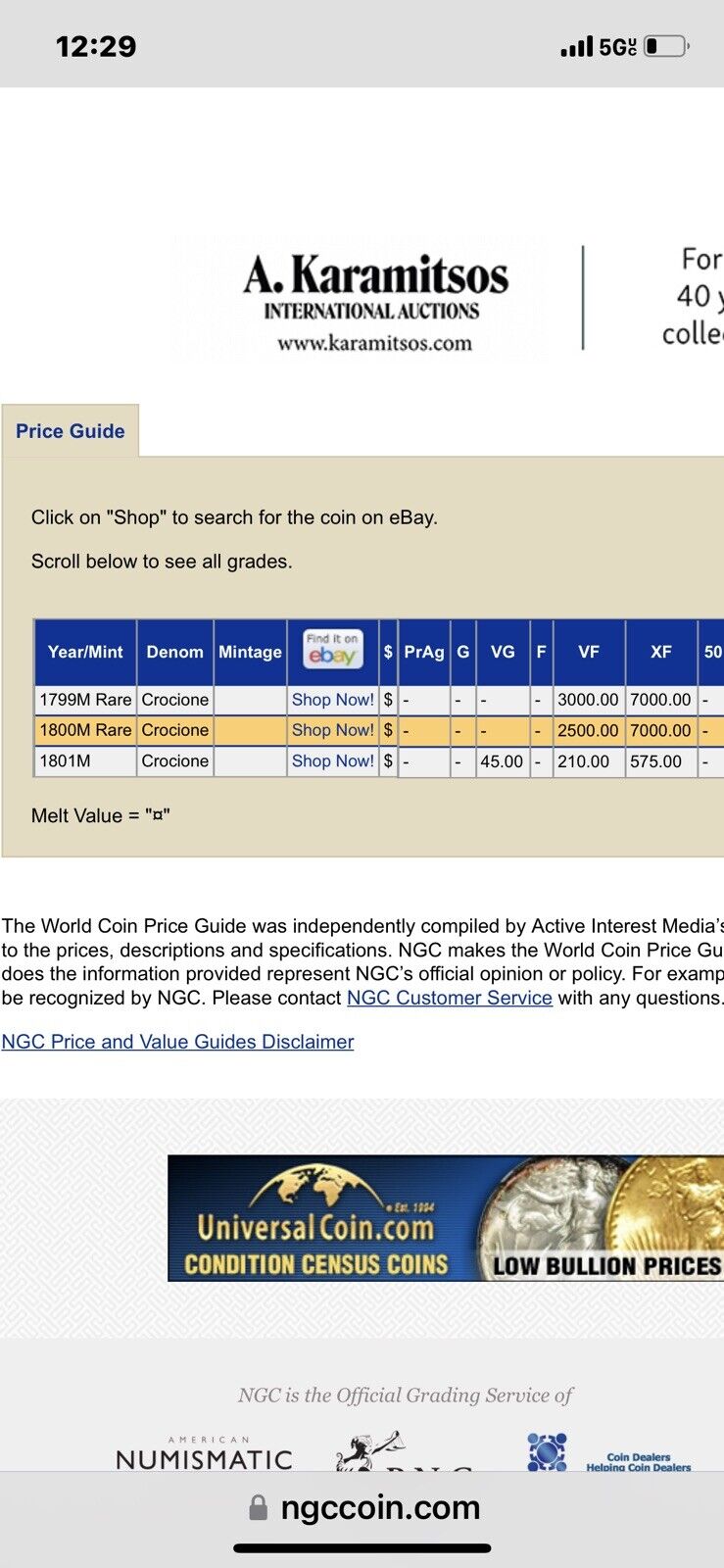
Task: Click Shop Now for 1800M Rare
Action: (x=332, y=730)
